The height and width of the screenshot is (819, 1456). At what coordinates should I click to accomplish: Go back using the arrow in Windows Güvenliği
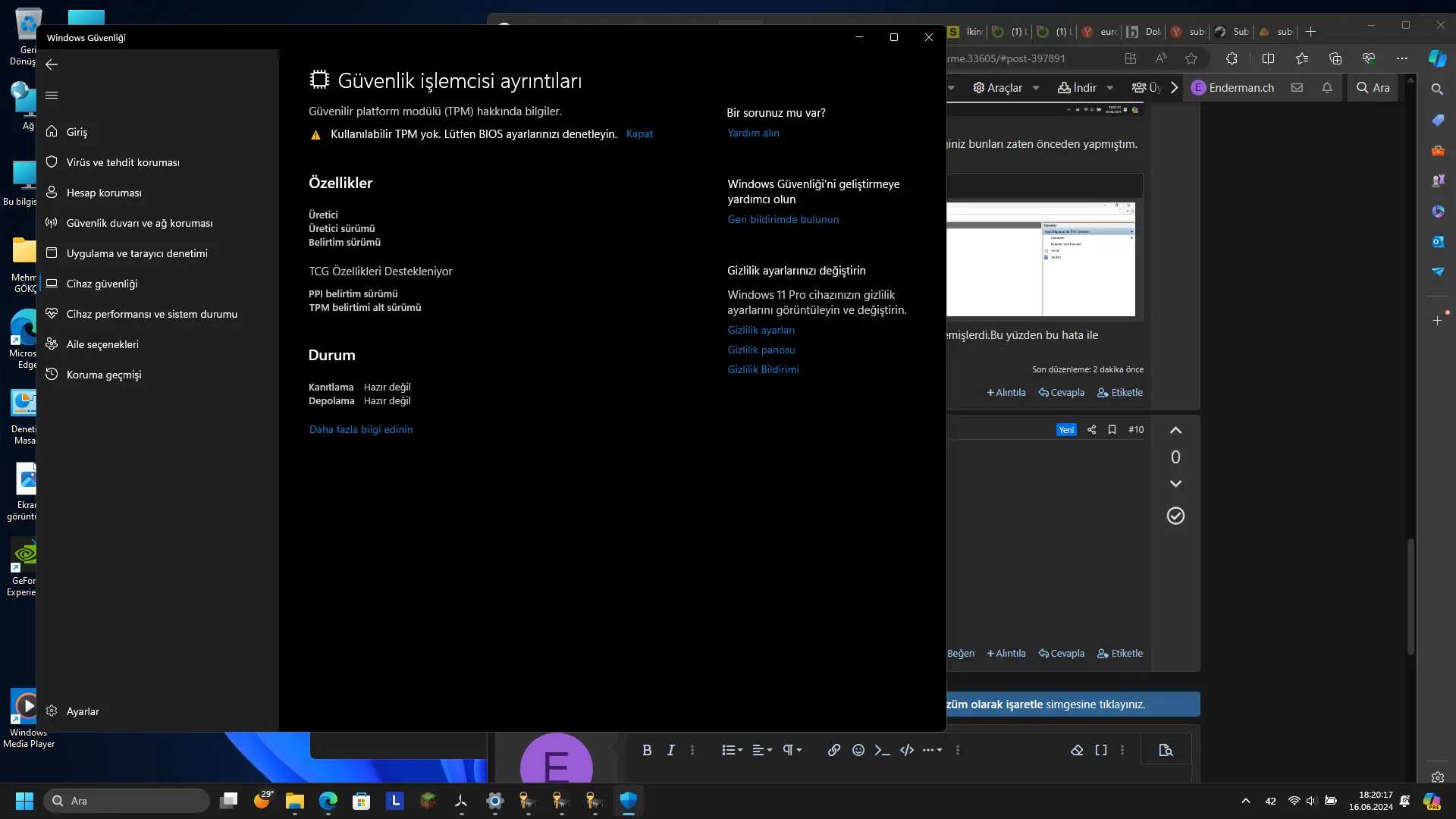52,64
